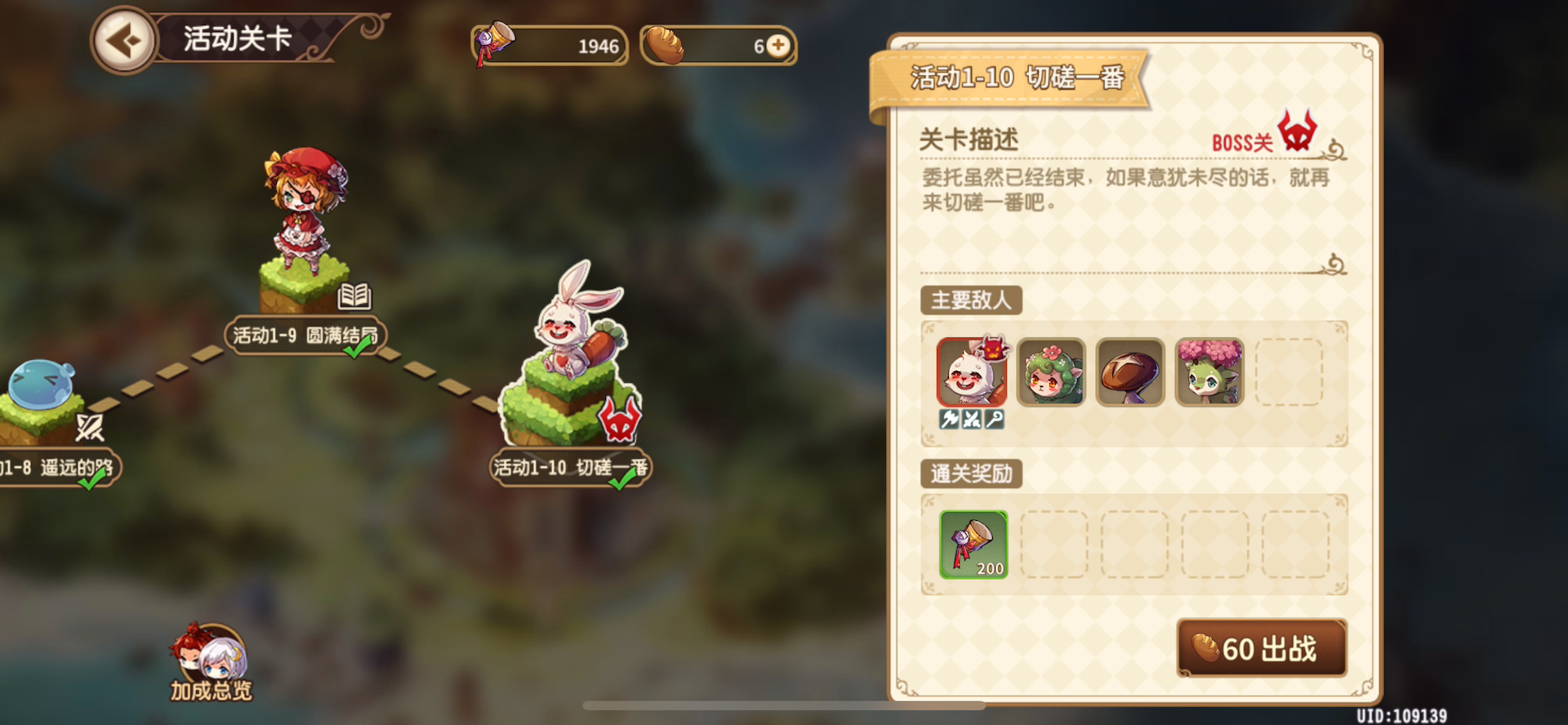Inspect the pink-flower green creature enemy
The image size is (1568, 725).
(1209, 371)
